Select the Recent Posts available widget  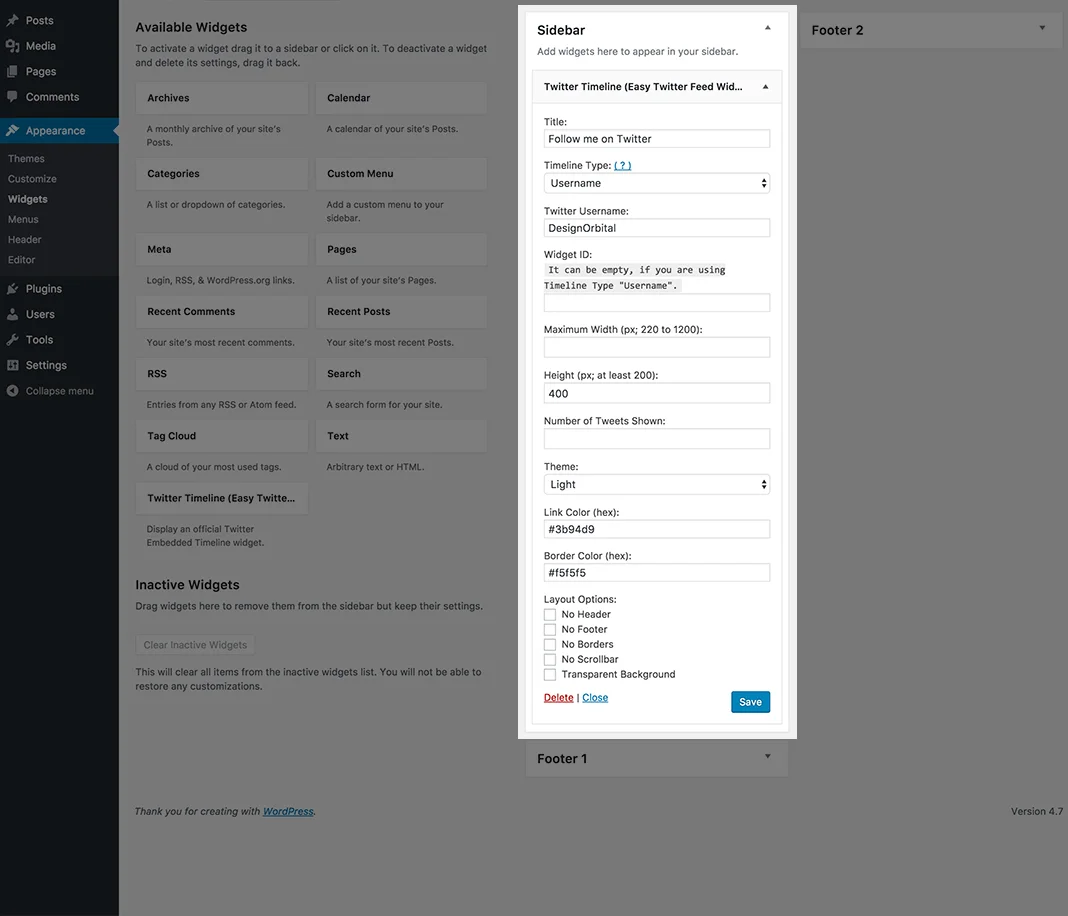401,311
